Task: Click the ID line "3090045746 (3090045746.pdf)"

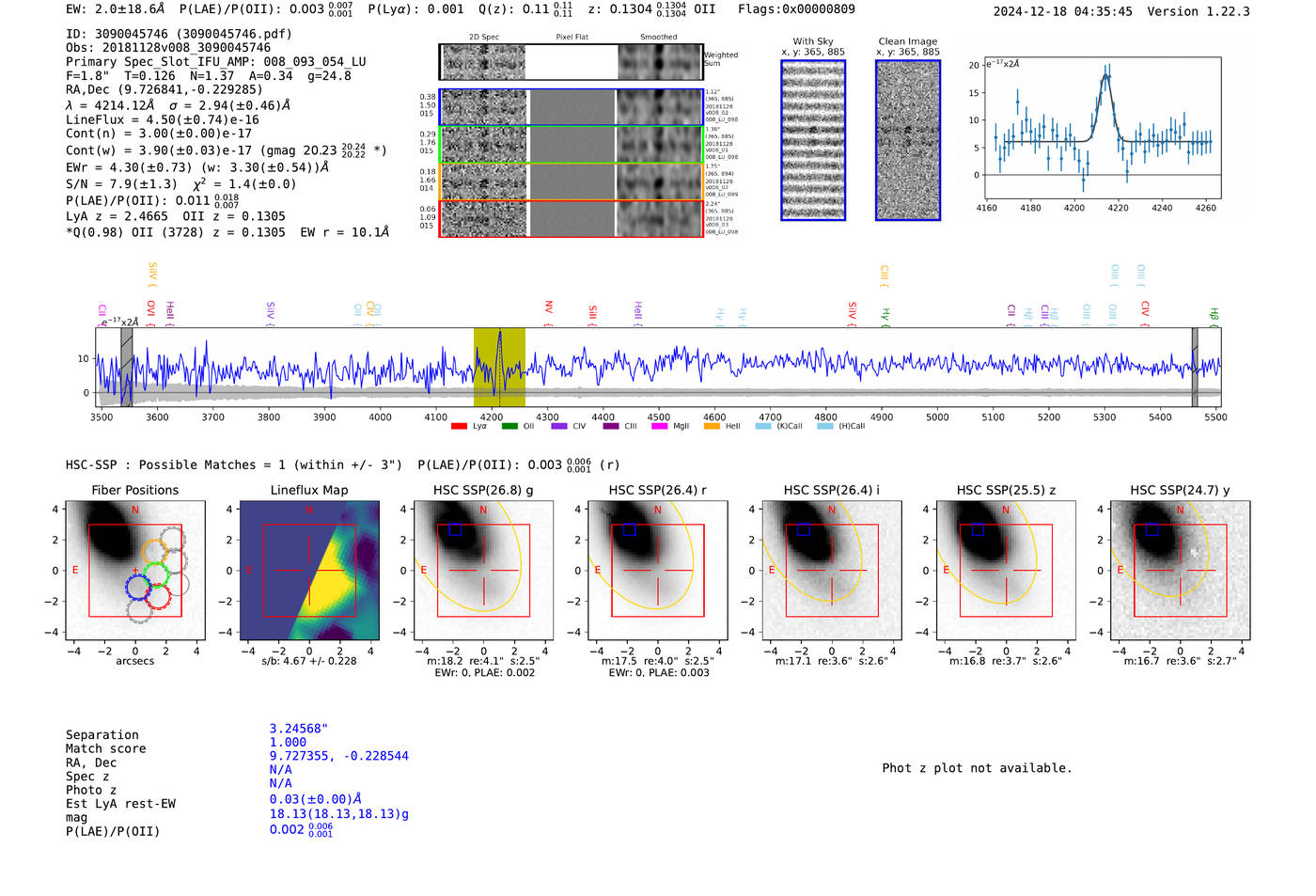Action: point(179,34)
